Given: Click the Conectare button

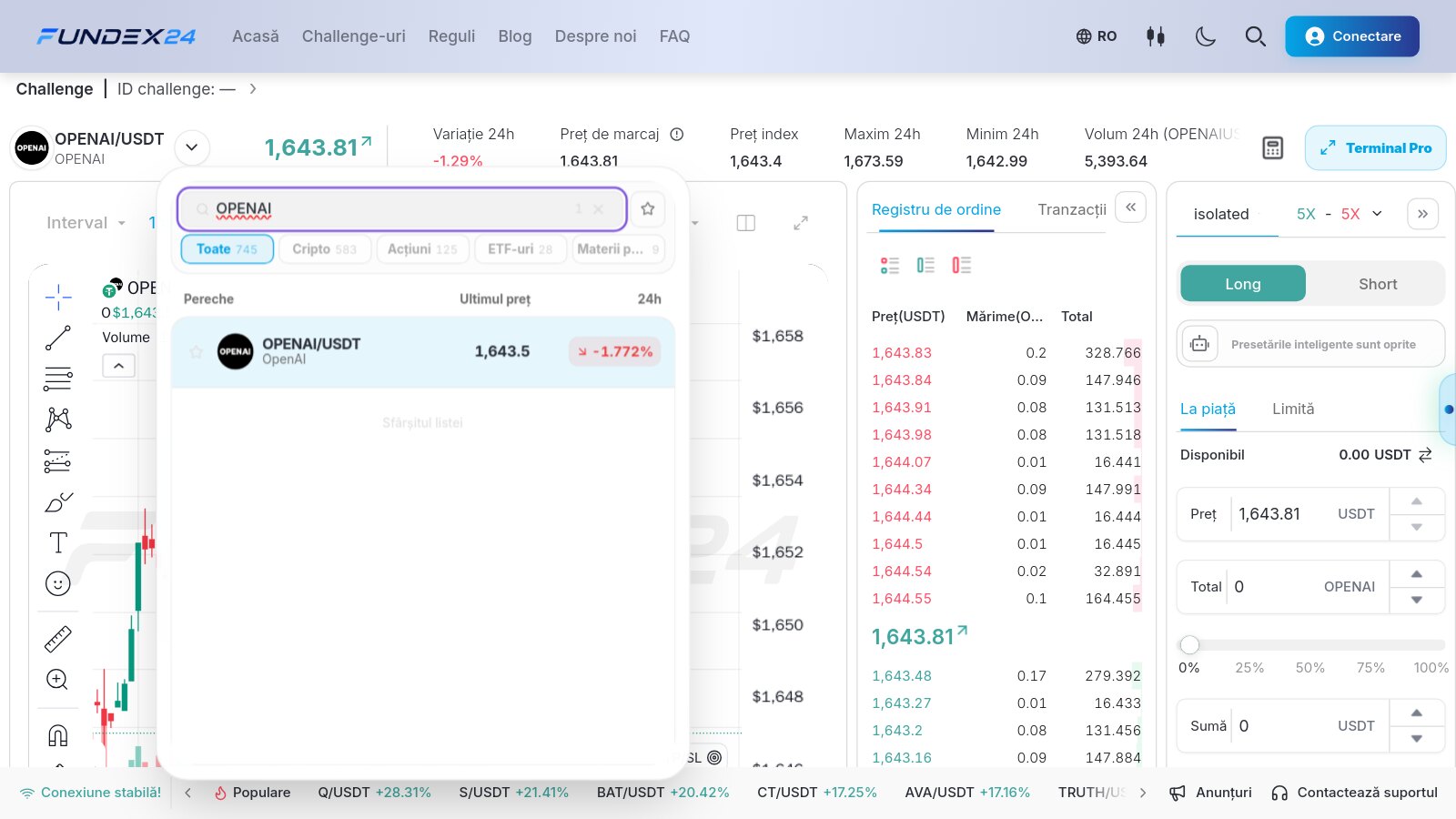Looking at the screenshot, I should tap(1352, 36).
